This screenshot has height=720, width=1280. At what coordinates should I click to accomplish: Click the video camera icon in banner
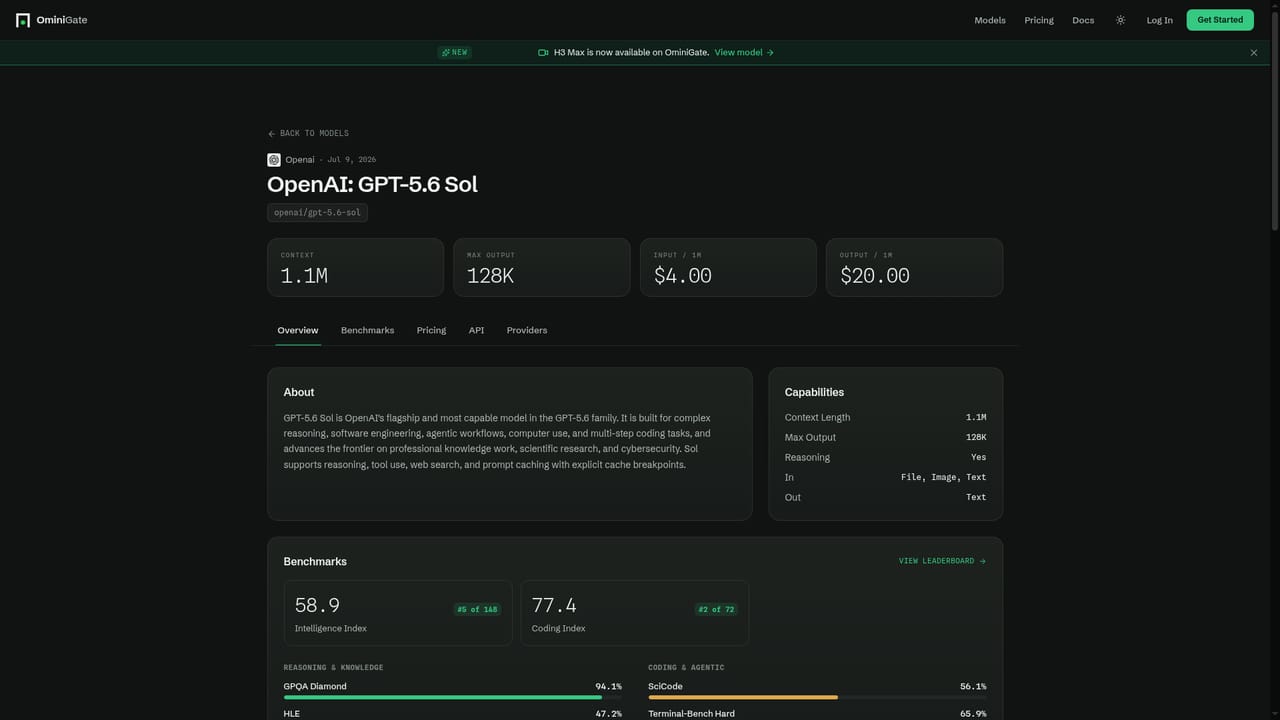click(543, 52)
